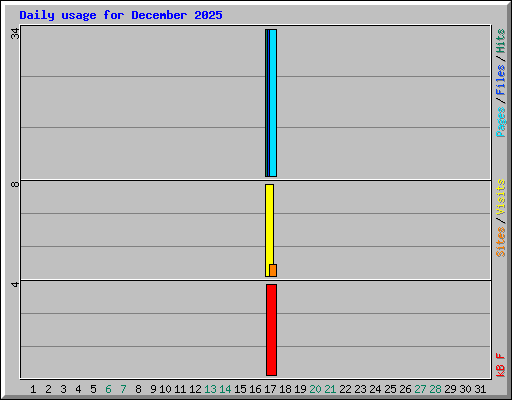Click the 'Sites' legend label
Viewport: 512px width, 400px height.
pyautogui.click(x=501, y=242)
